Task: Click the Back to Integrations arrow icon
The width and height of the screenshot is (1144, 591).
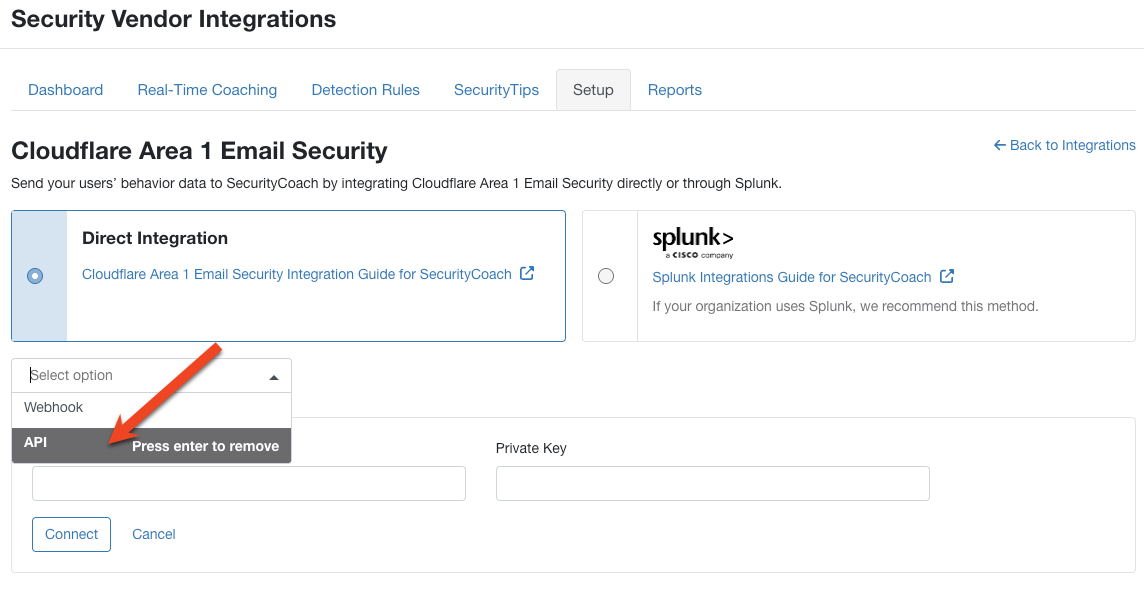Action: click(x=999, y=145)
